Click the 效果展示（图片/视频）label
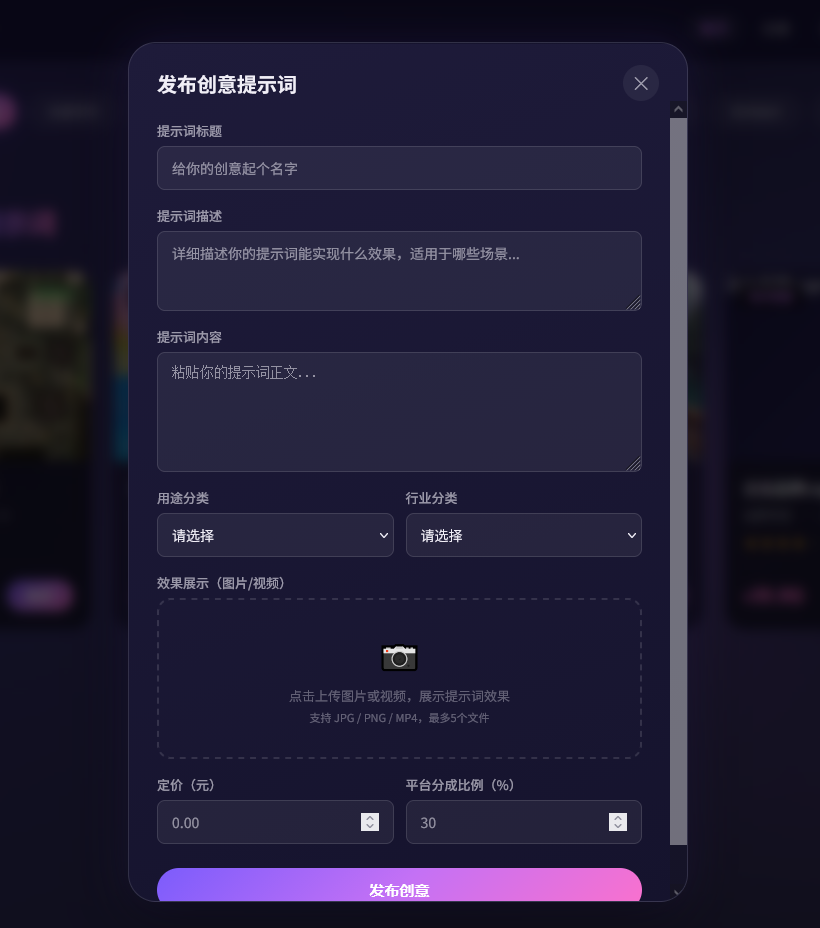820x928 pixels. click(x=221, y=583)
